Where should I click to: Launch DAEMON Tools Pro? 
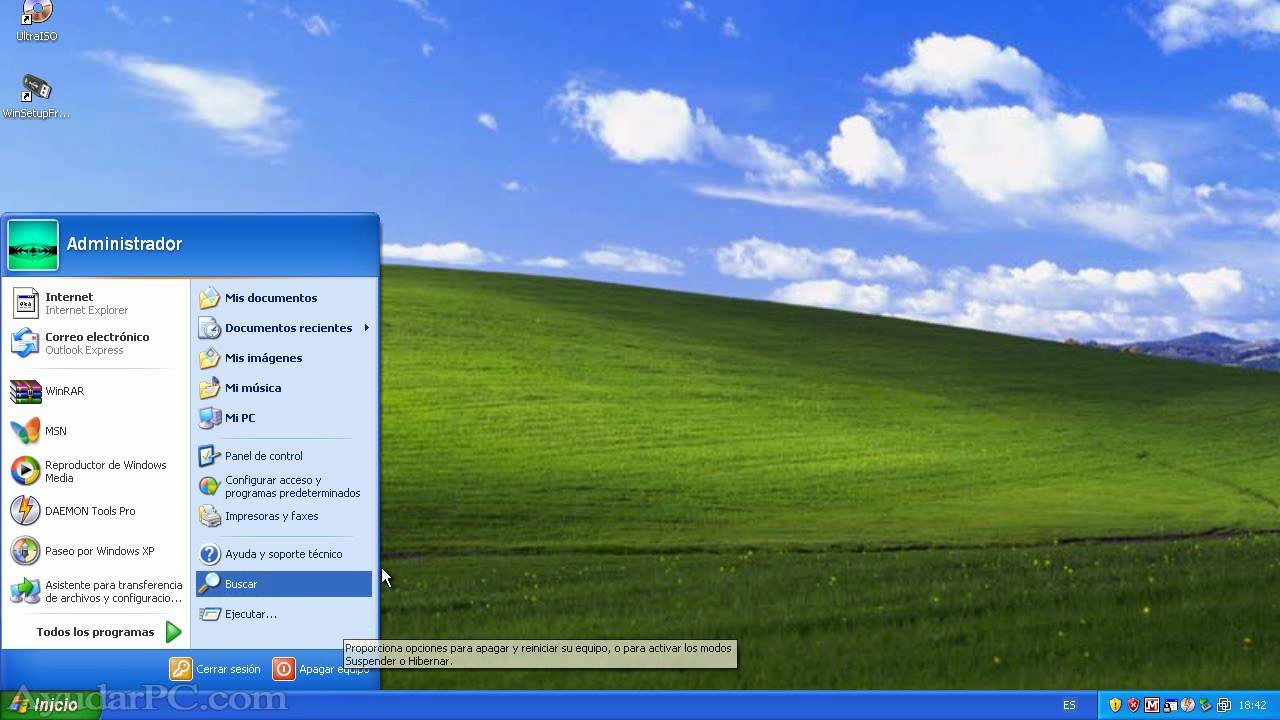click(96, 511)
